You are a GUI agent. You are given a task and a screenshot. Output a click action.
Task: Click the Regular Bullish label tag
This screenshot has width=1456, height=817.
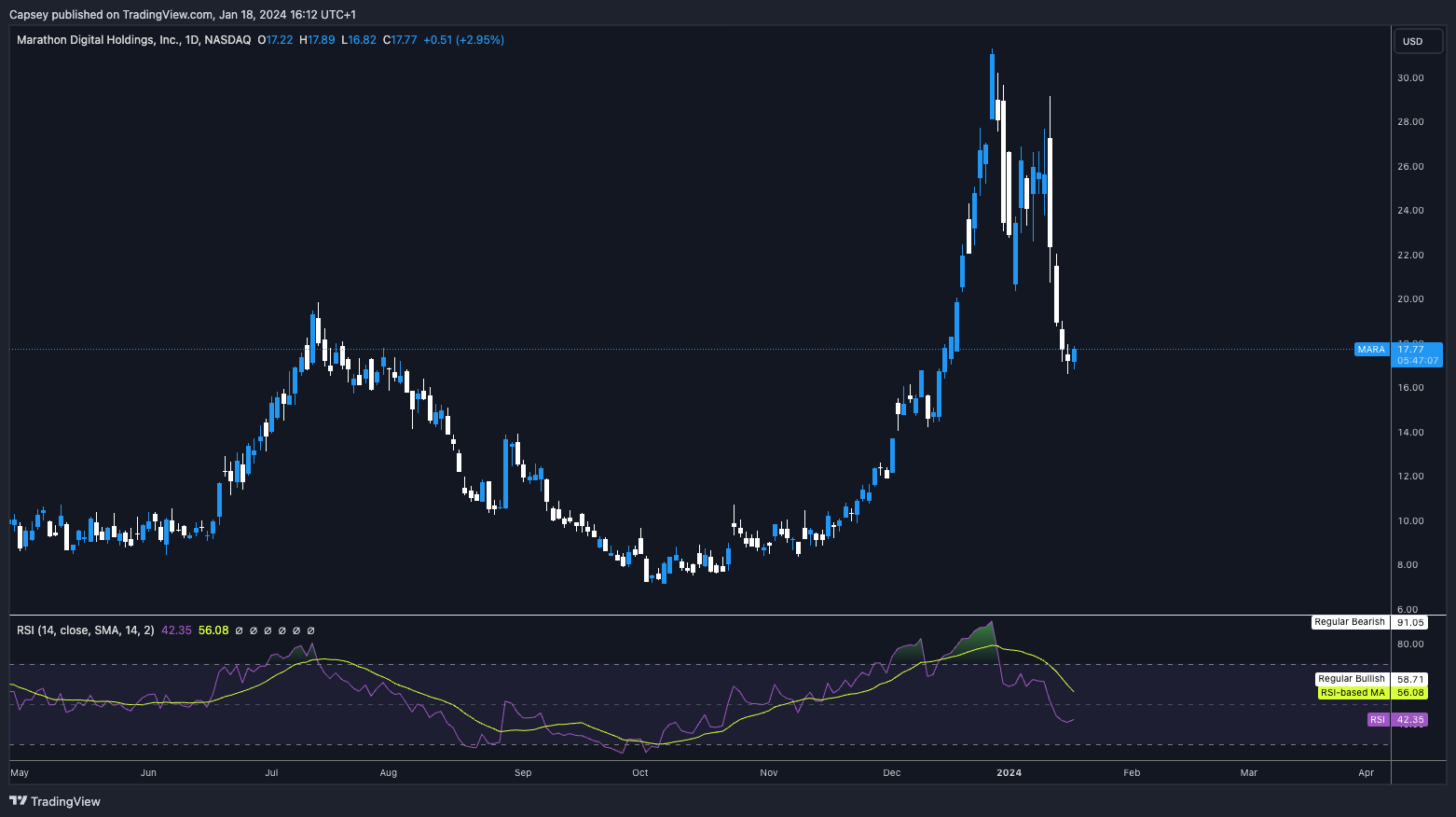(x=1351, y=679)
